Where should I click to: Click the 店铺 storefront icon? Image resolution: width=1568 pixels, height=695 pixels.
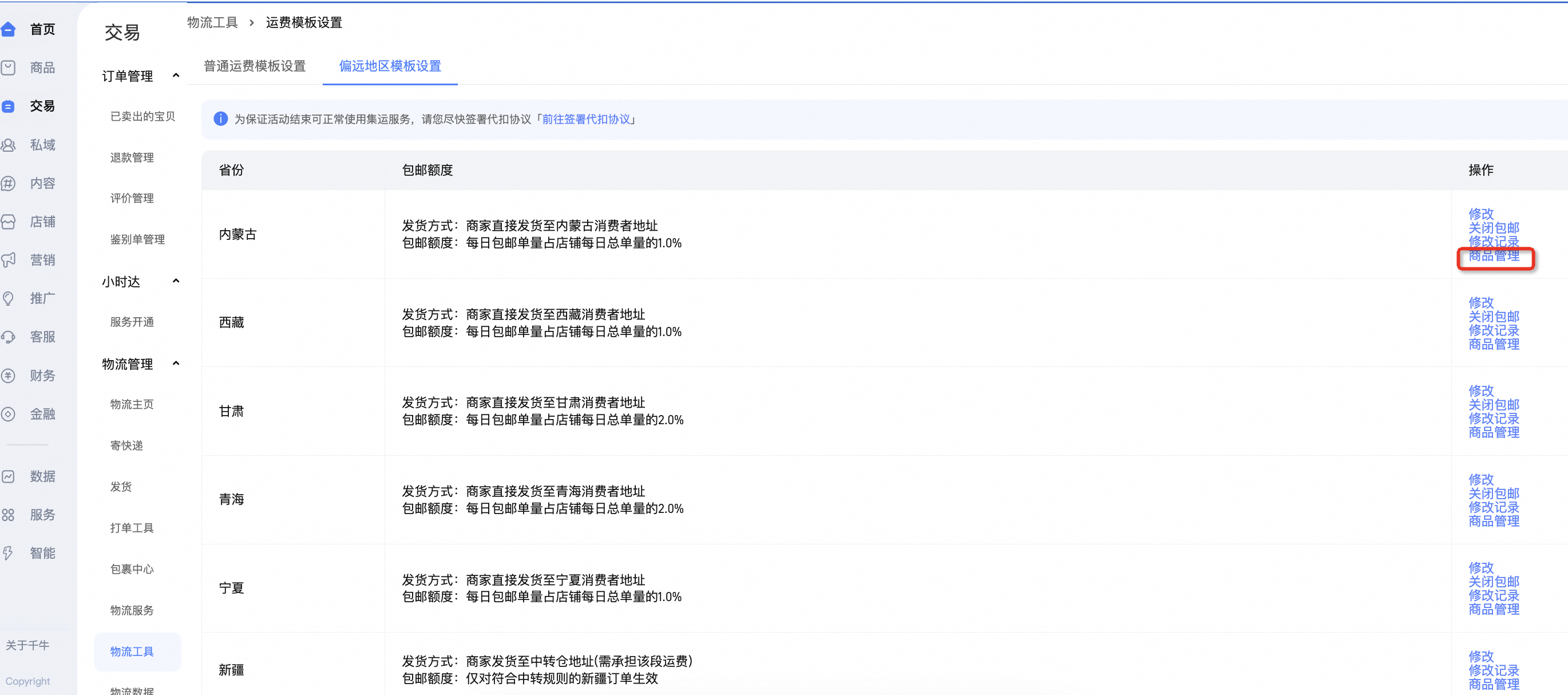click(8, 222)
